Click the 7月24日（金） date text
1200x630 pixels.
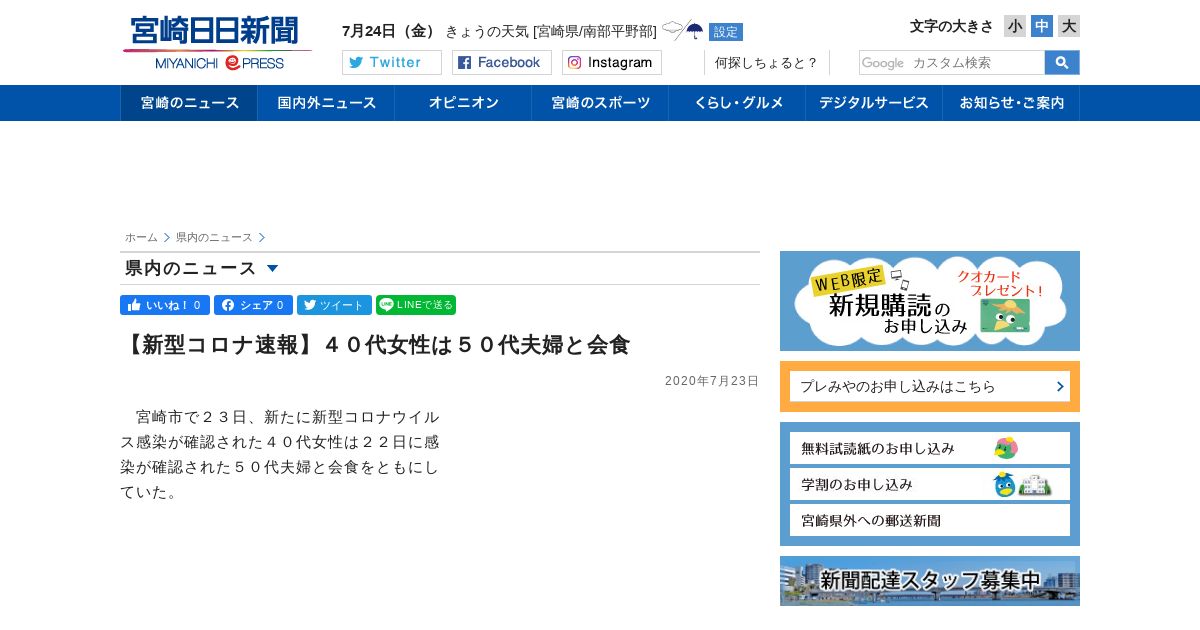coord(390,31)
